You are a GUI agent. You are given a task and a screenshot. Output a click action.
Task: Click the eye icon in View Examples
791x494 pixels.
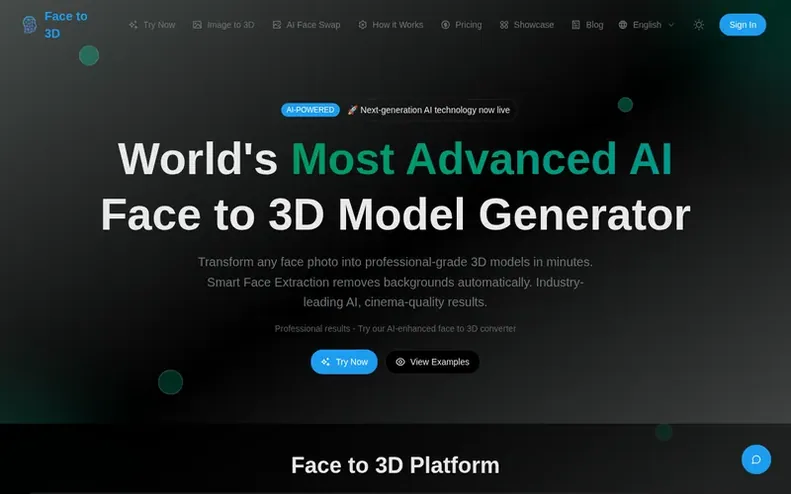pyautogui.click(x=401, y=362)
